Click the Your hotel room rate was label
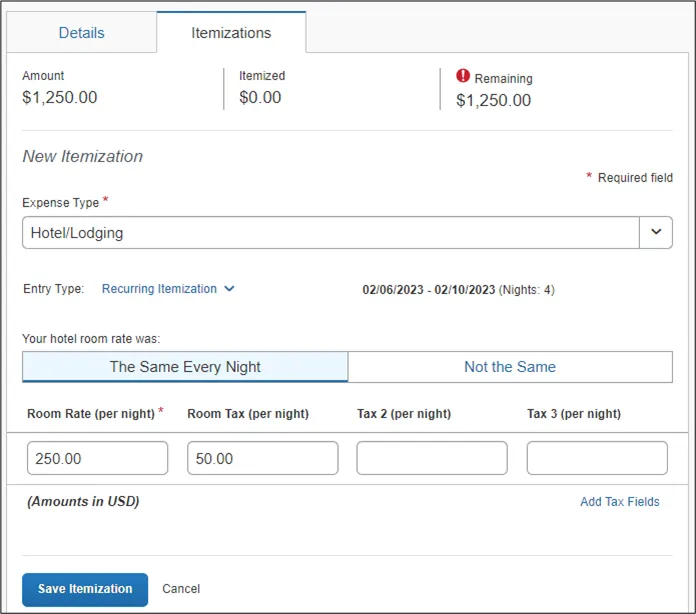The image size is (696, 614). [x=91, y=339]
